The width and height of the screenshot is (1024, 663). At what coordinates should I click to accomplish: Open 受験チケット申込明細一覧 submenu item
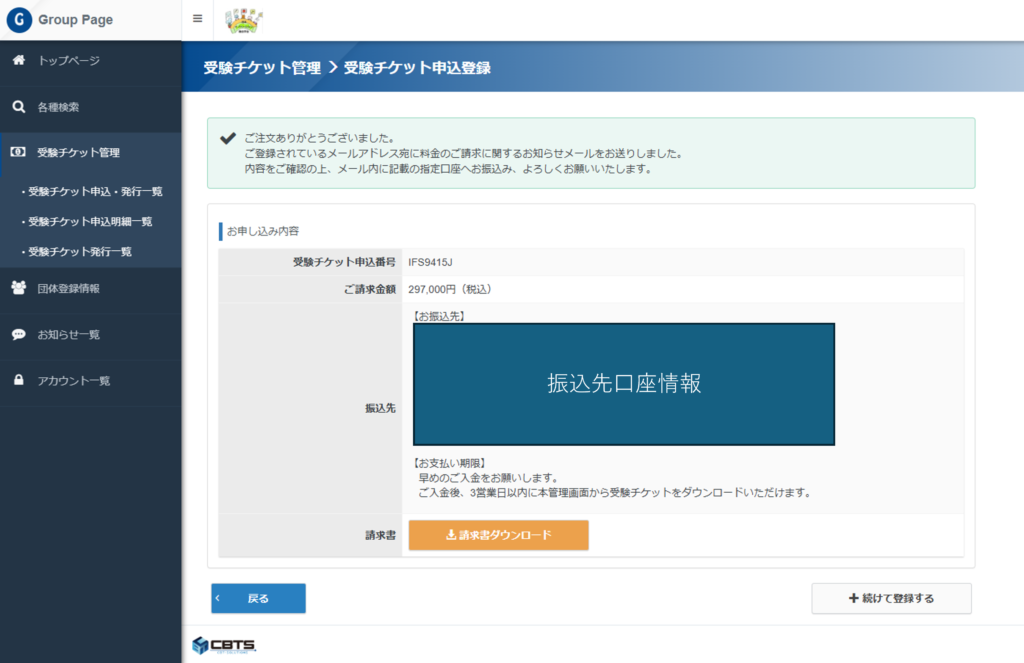[x=90, y=221]
